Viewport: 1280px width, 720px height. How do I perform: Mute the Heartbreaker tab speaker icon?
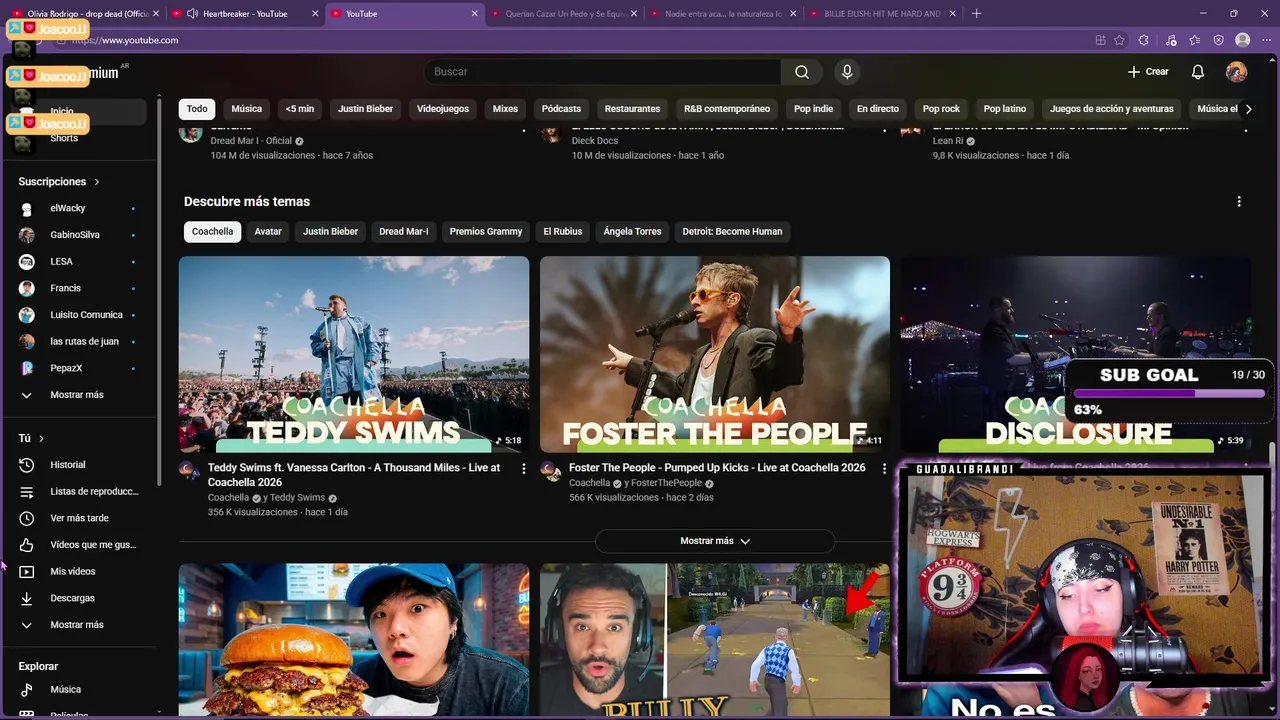(192, 14)
